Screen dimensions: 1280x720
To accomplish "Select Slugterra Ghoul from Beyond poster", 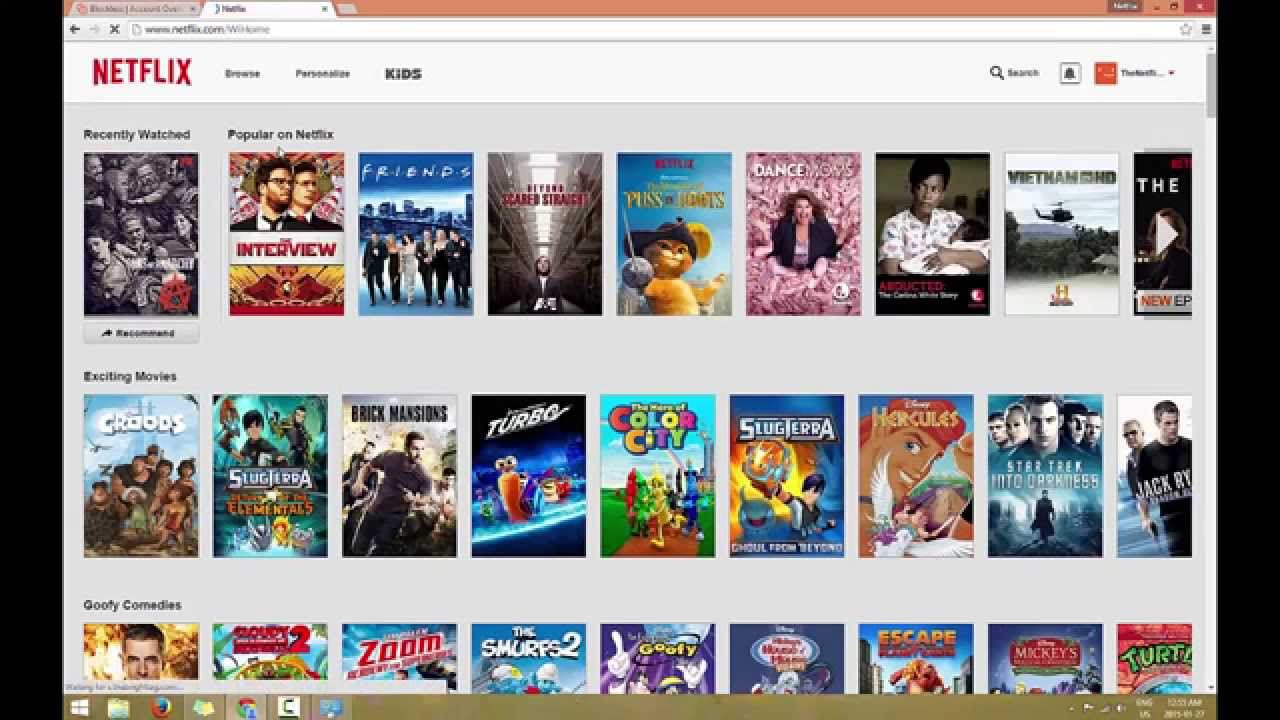I will pyautogui.click(x=786, y=476).
